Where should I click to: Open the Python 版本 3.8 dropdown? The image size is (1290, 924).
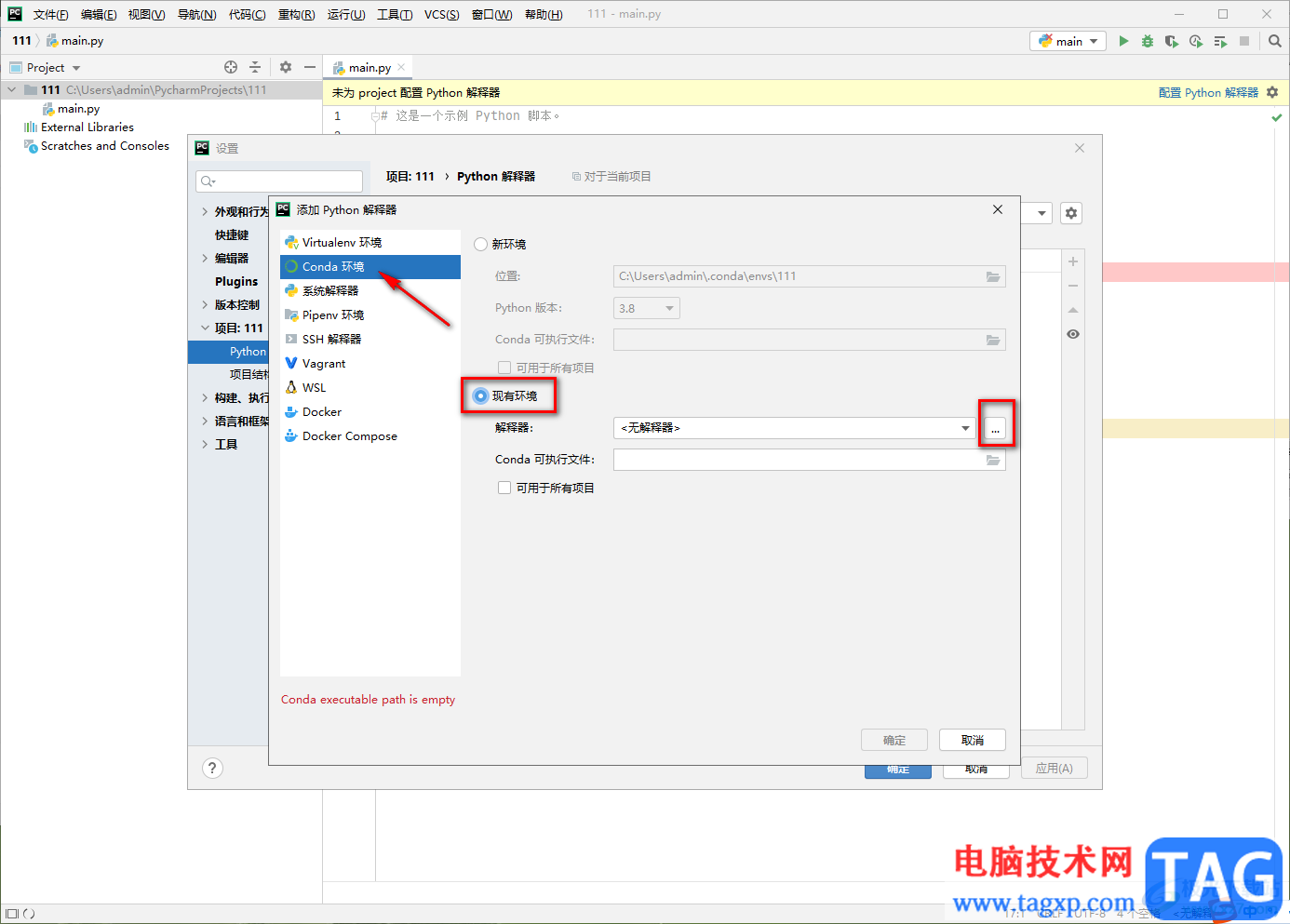647,308
